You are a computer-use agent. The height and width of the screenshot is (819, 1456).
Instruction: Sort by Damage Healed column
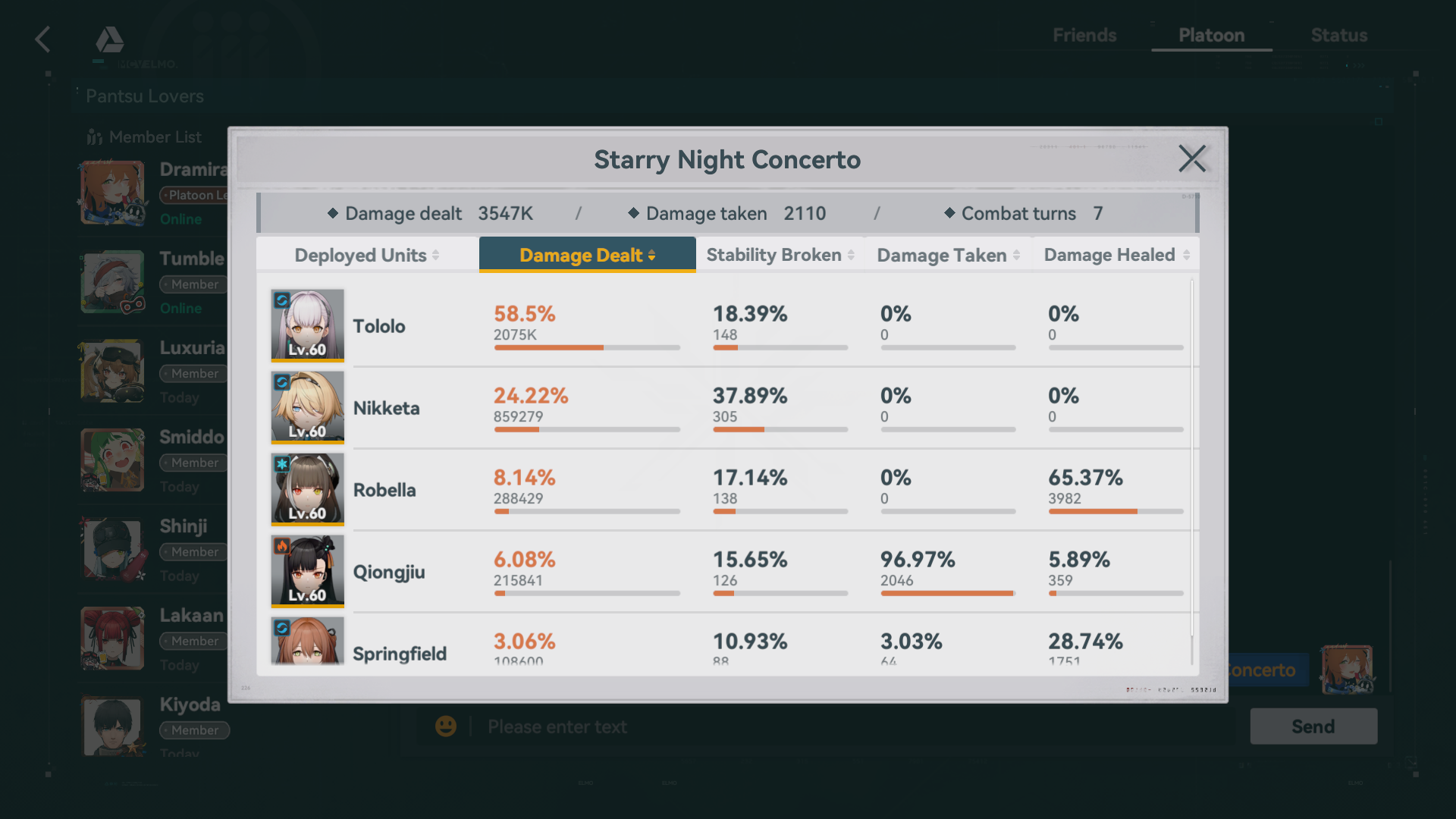[1116, 256]
